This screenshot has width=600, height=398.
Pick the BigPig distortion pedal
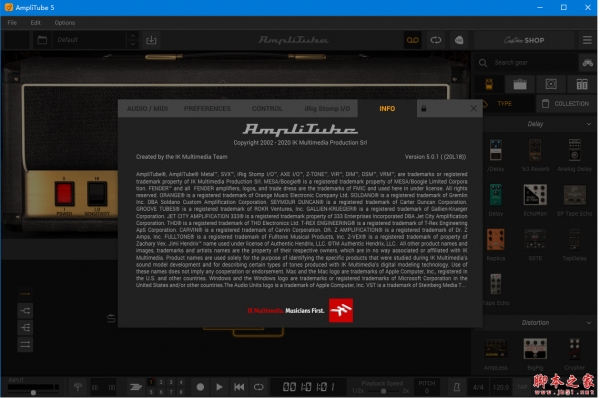tap(535, 354)
